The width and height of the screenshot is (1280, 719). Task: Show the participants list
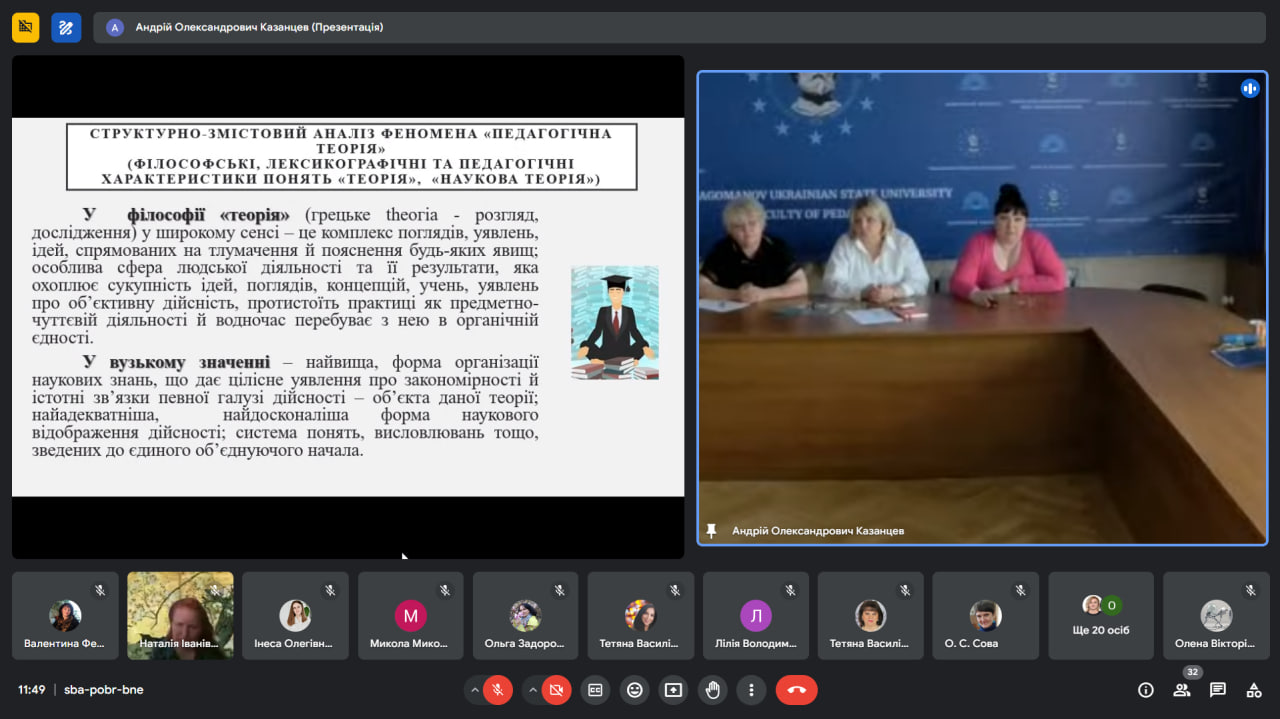point(1181,690)
